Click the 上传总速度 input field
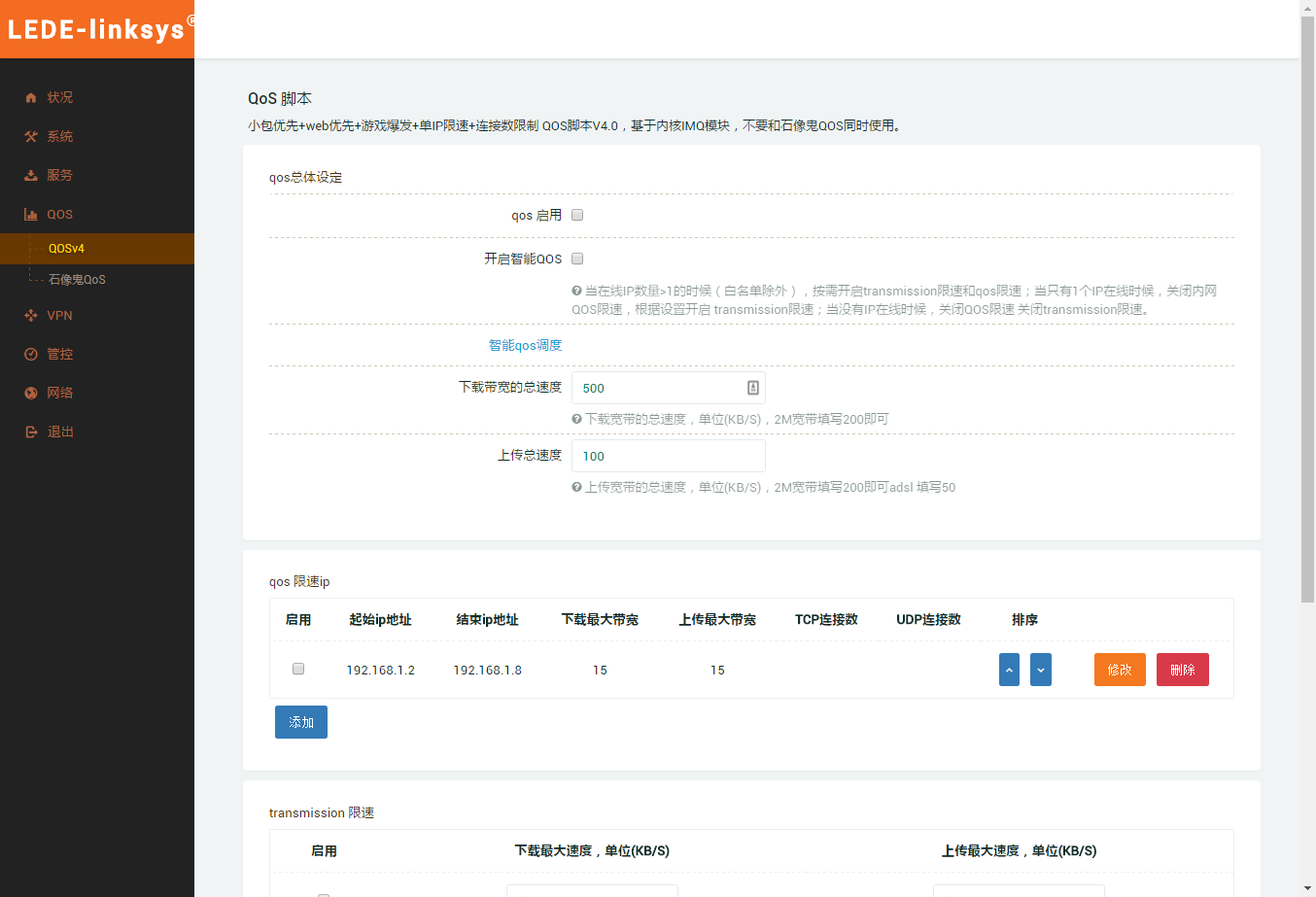Viewport: 1316px width, 897px height. 669,456
